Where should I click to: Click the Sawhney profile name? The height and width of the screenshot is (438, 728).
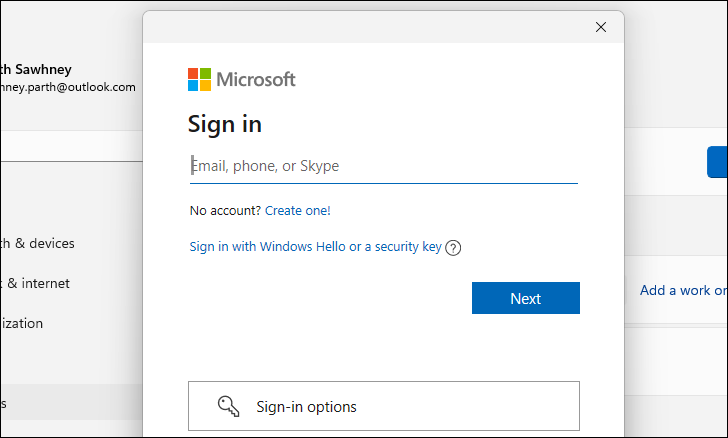click(36, 69)
